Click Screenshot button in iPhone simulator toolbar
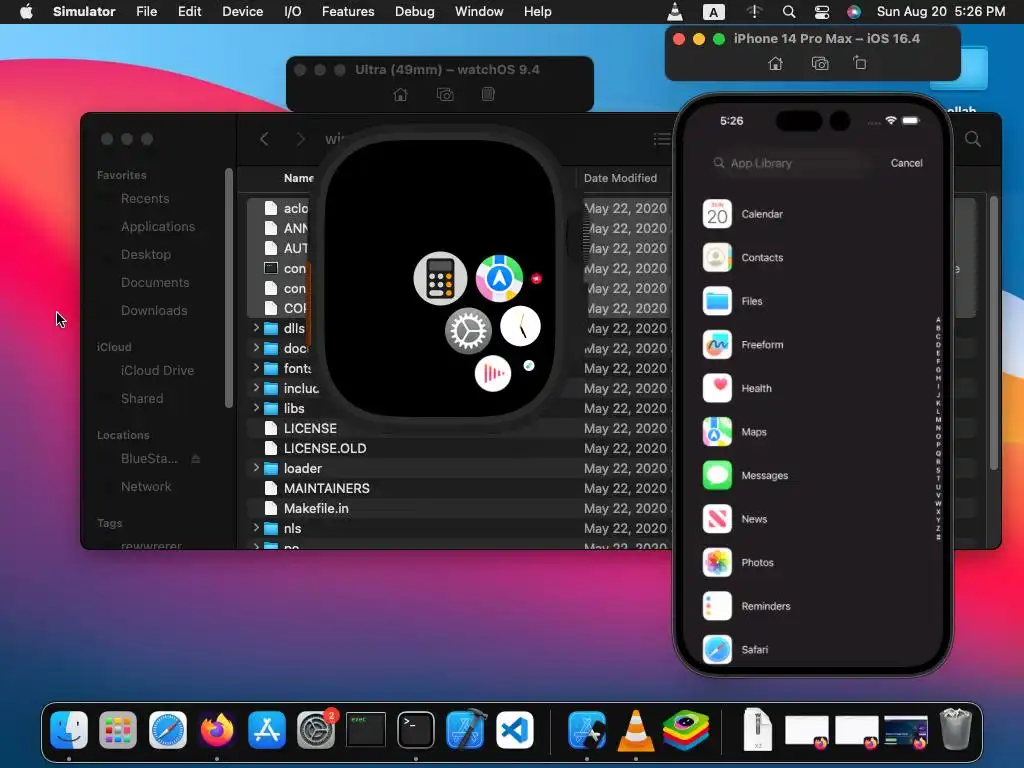The height and width of the screenshot is (768, 1024). 820,63
